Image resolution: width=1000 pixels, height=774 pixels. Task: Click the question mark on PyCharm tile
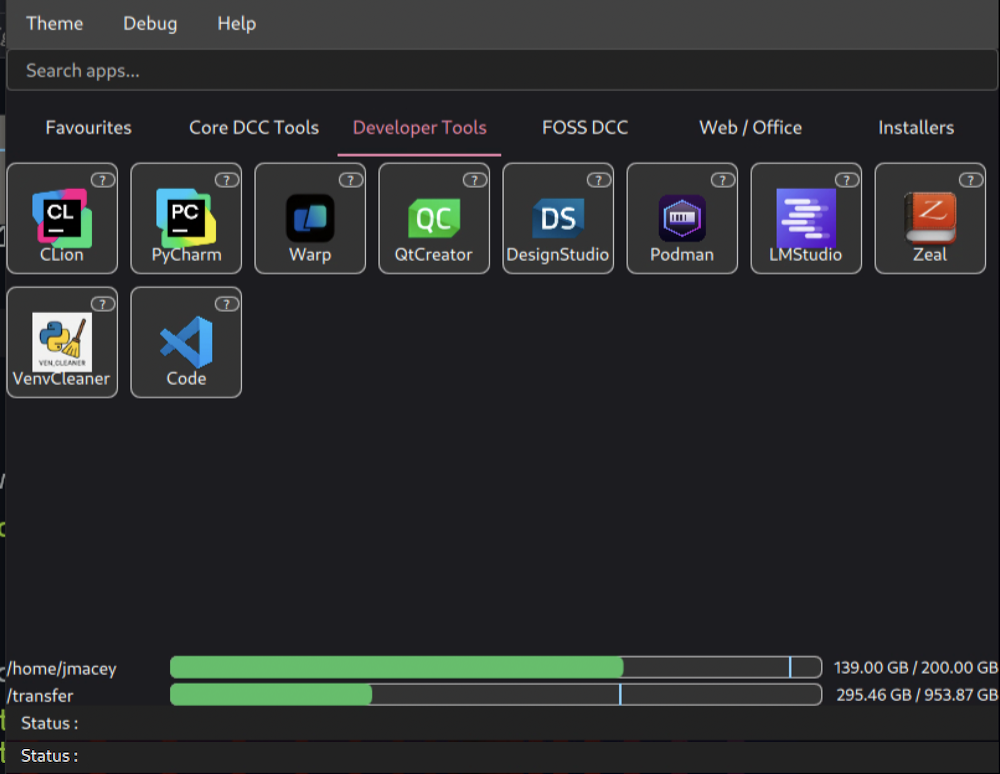click(x=226, y=180)
